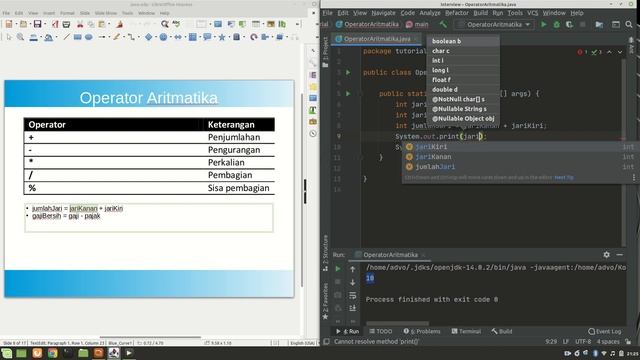Click the scroll to end icon in Run panel
640x360 pixels.
[x=353, y=308]
